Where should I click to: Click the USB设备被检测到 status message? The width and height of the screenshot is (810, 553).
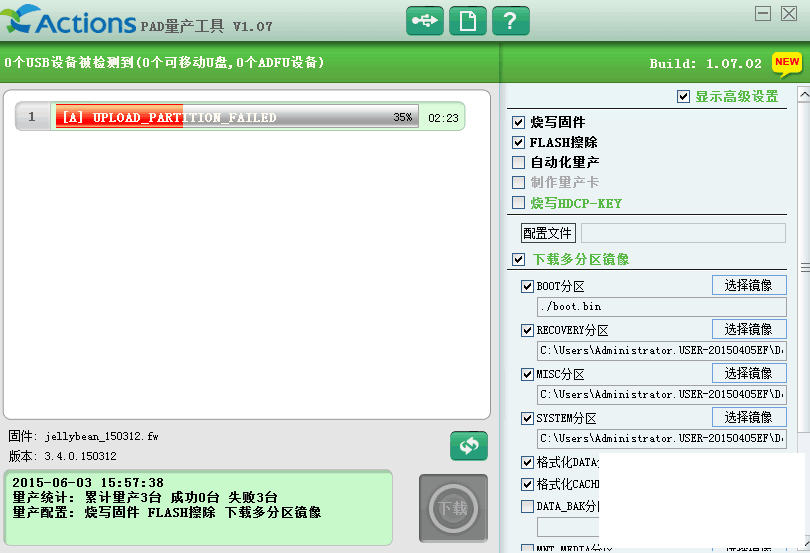click(x=164, y=63)
